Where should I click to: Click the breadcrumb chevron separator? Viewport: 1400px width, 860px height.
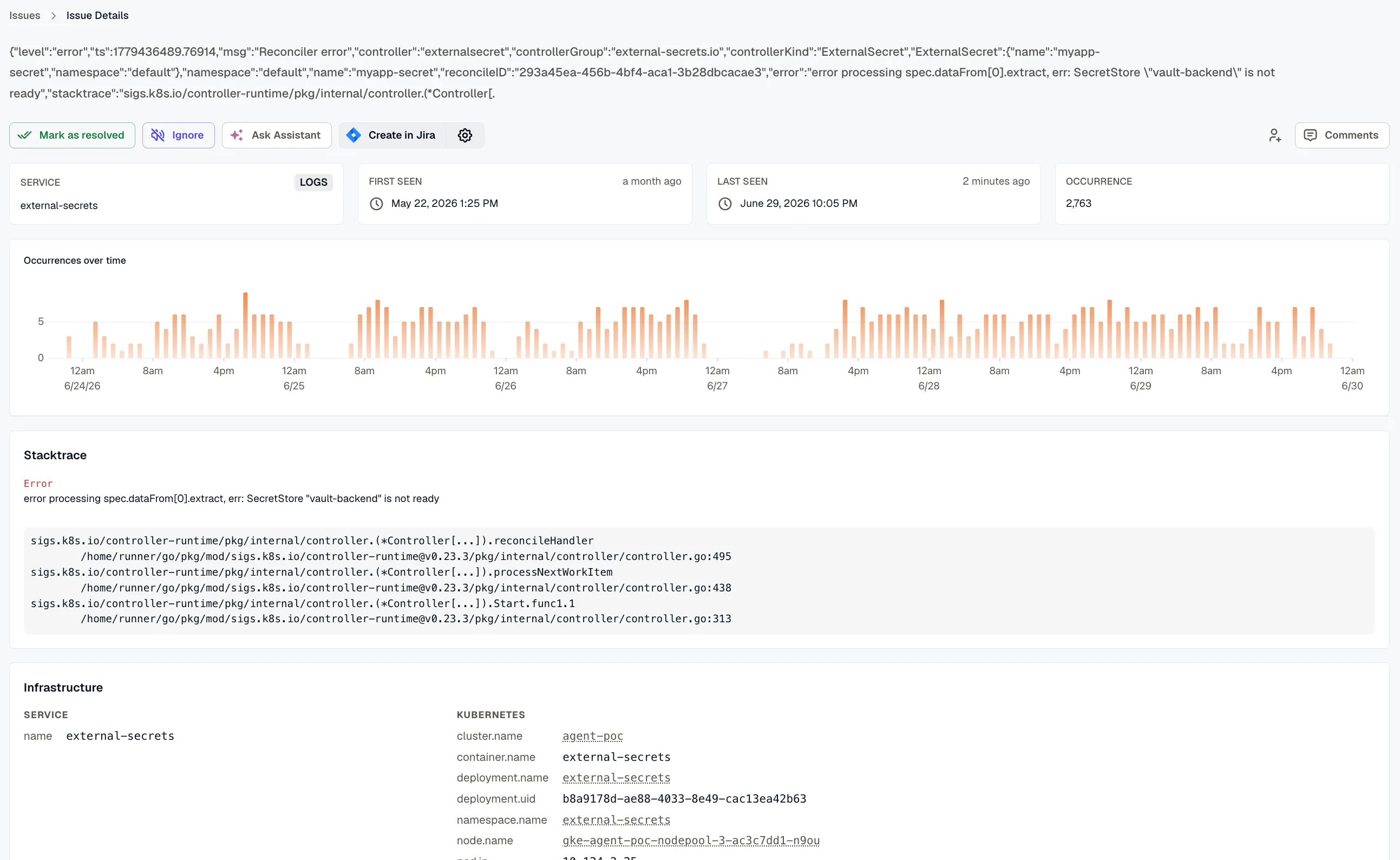pos(54,15)
